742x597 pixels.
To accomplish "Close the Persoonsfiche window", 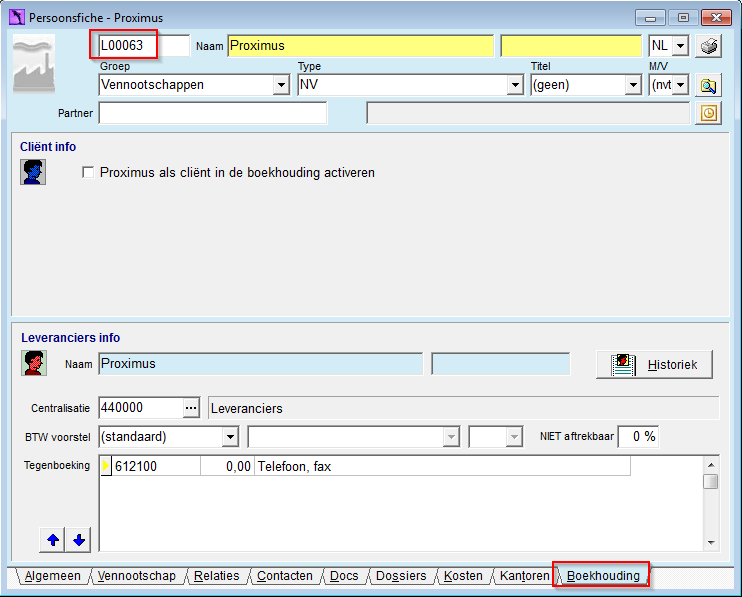I will pyautogui.click(x=716, y=18).
